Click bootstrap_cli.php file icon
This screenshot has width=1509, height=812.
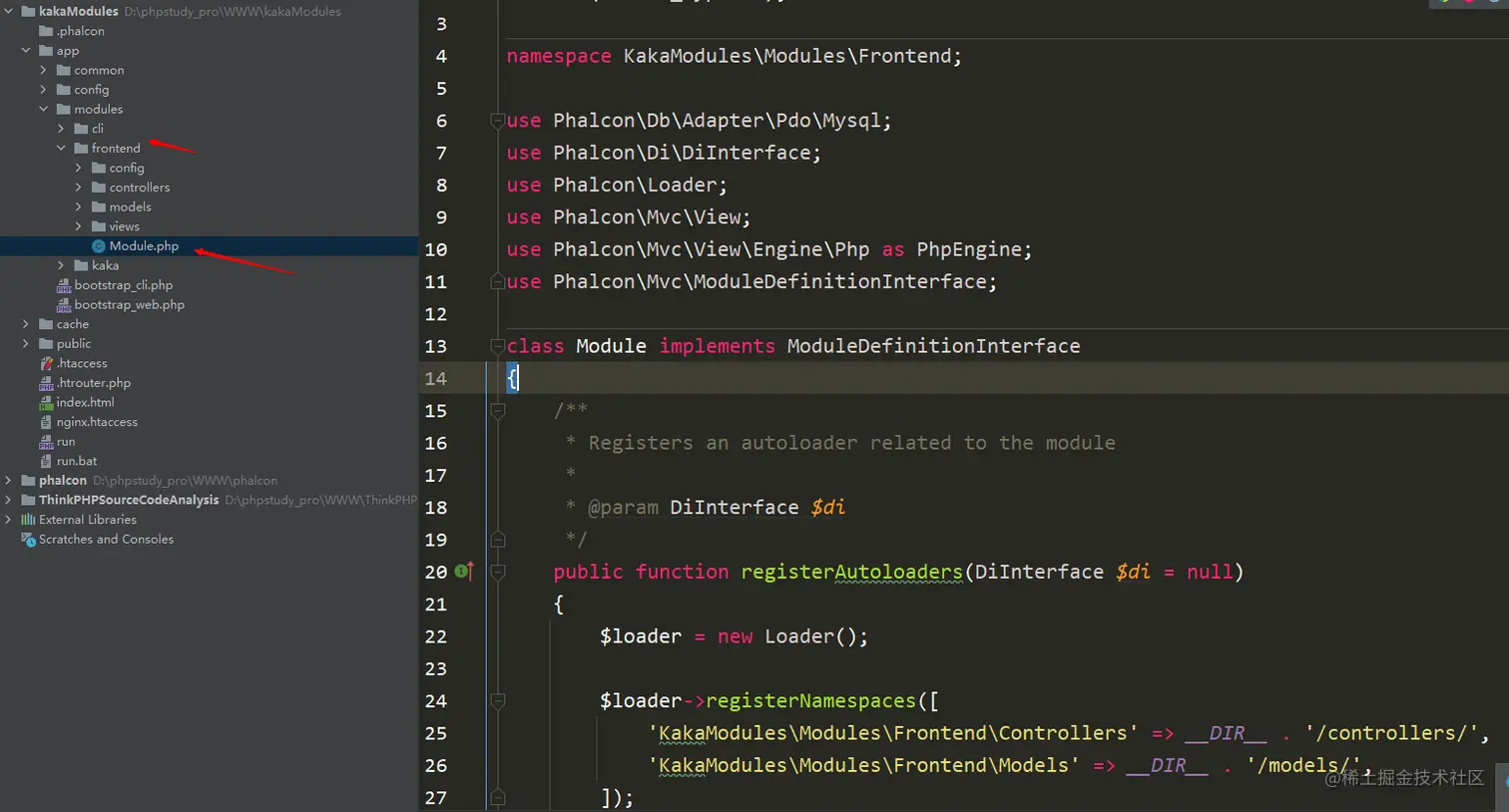pos(64,285)
